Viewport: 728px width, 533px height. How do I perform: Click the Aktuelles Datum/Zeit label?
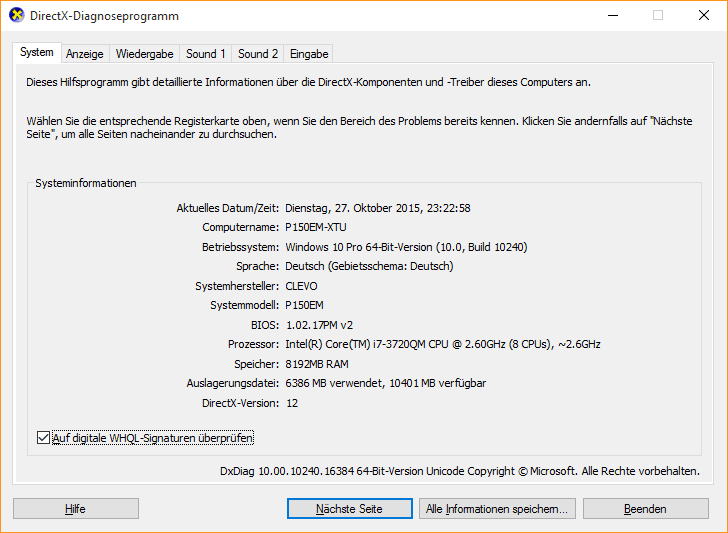[228, 208]
